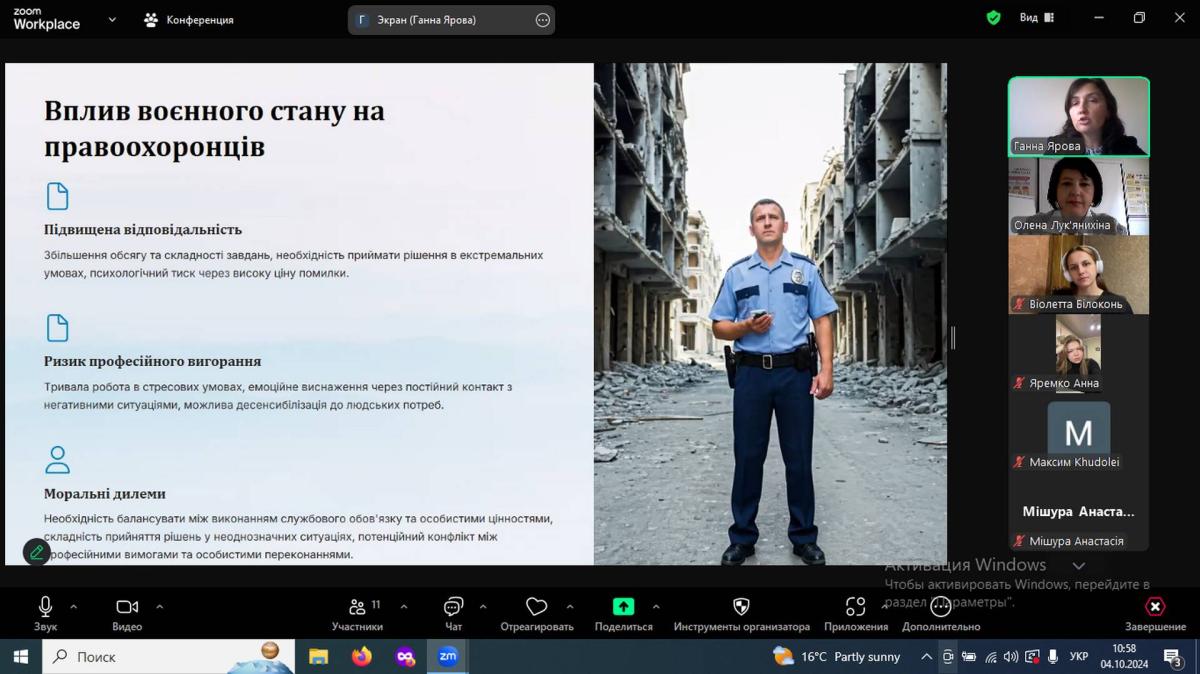Image resolution: width=1200 pixels, height=674 pixels.
Task: Open the Windows Start menu
Action: (x=20, y=657)
